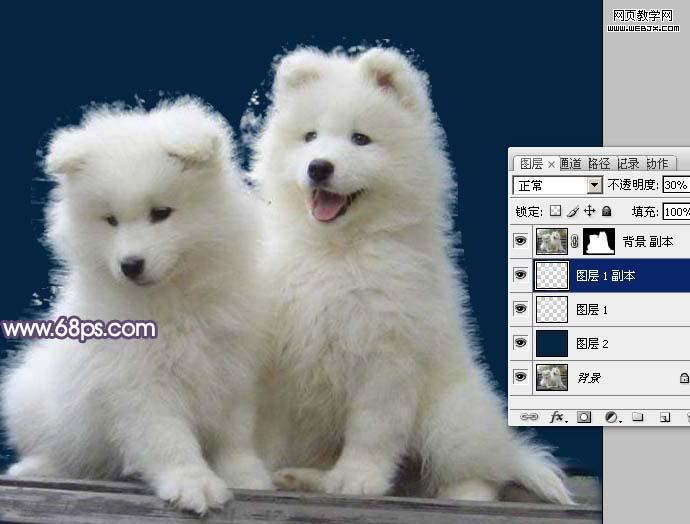Viewport: 690px width, 524px height.
Task: Switch to 记录 history tab
Action: [628, 164]
